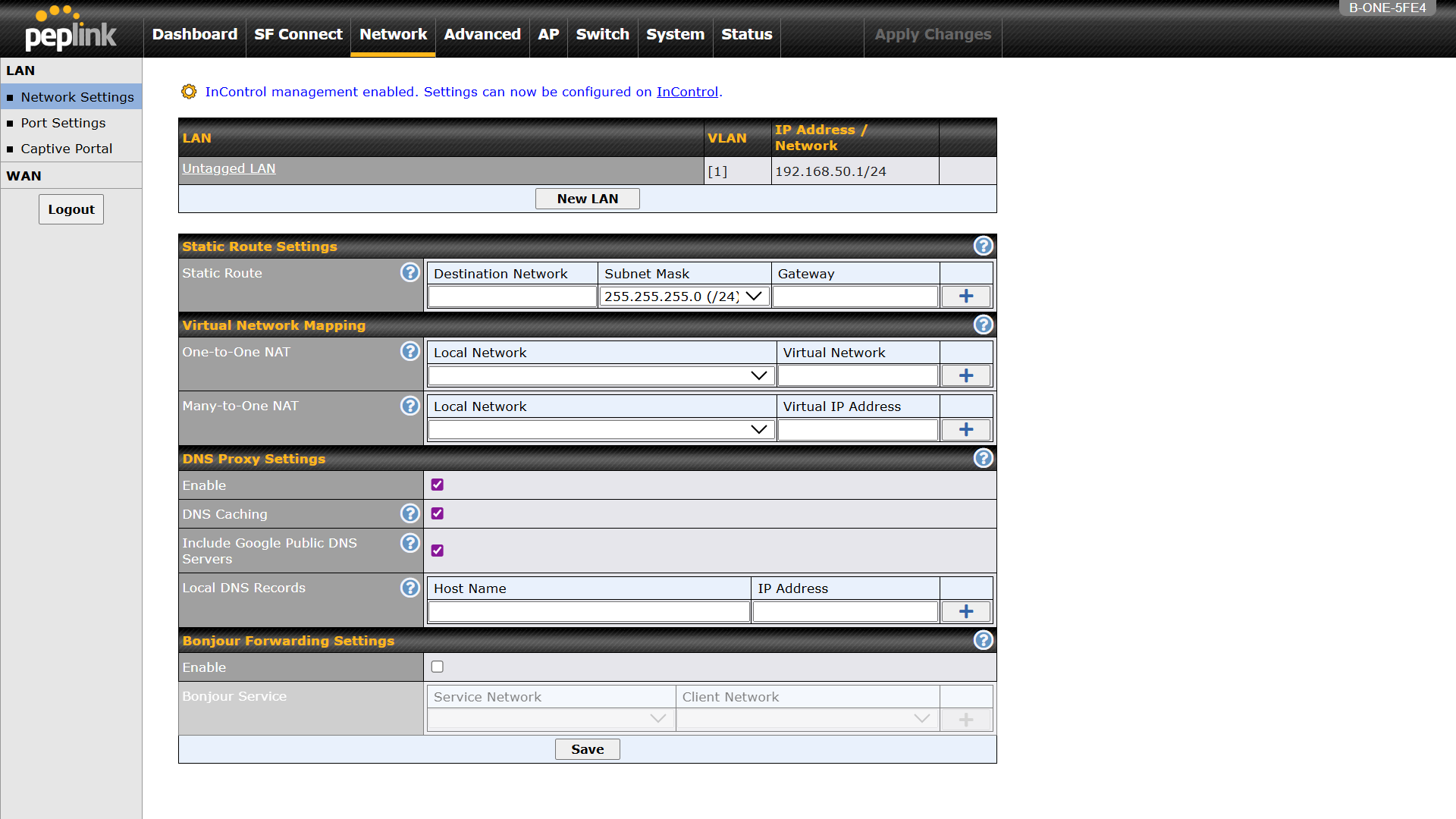Open Port Settings in sidebar
The image size is (1456, 819).
click(x=63, y=123)
